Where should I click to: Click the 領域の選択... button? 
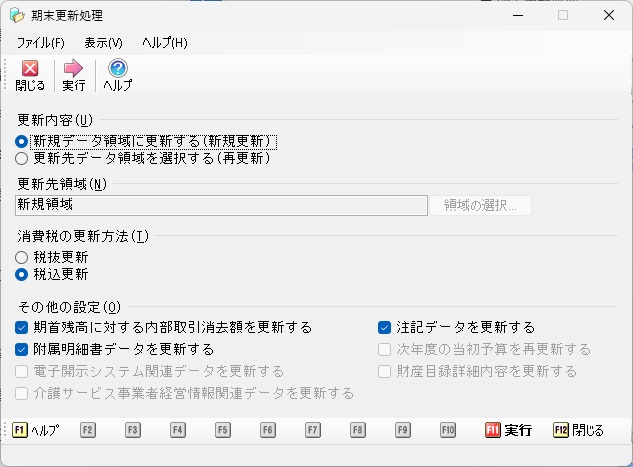coord(481,205)
